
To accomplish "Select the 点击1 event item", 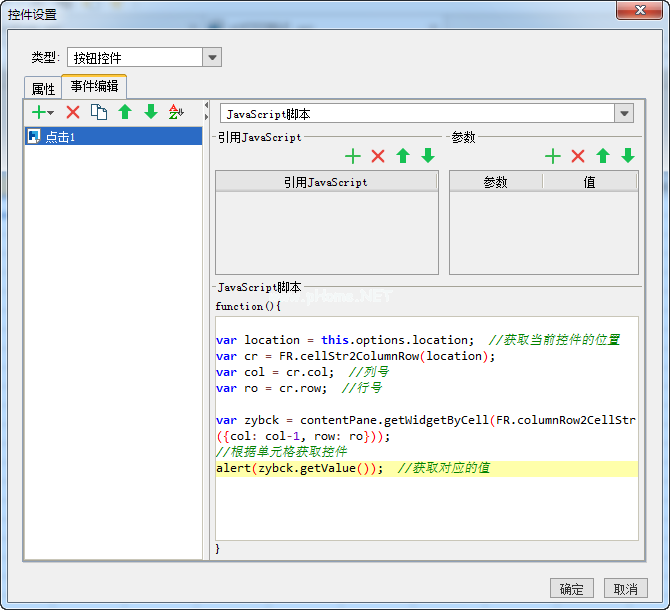I will pyautogui.click(x=60, y=137).
